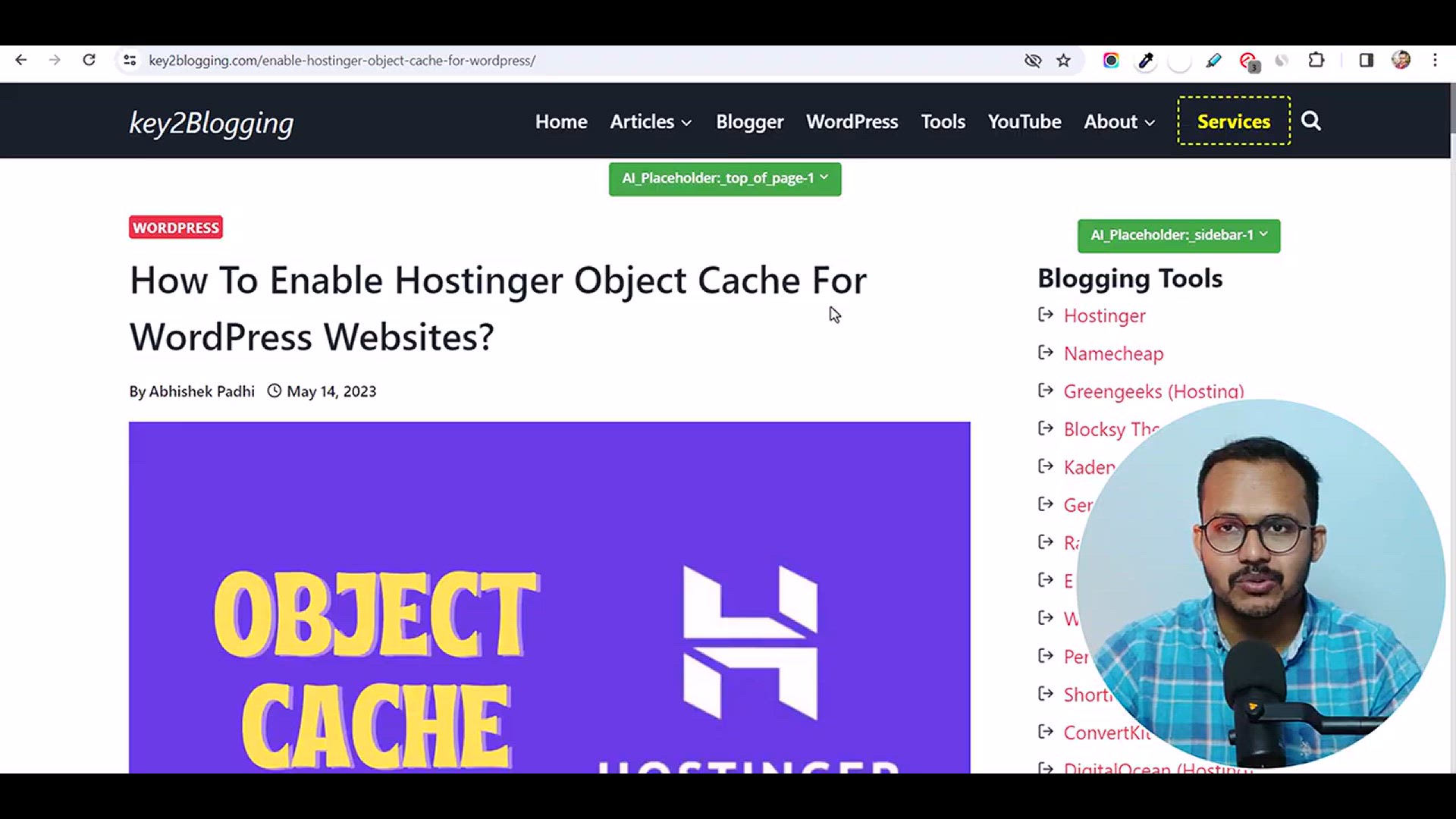
Task: Open site information icon in address bar
Action: click(x=130, y=60)
